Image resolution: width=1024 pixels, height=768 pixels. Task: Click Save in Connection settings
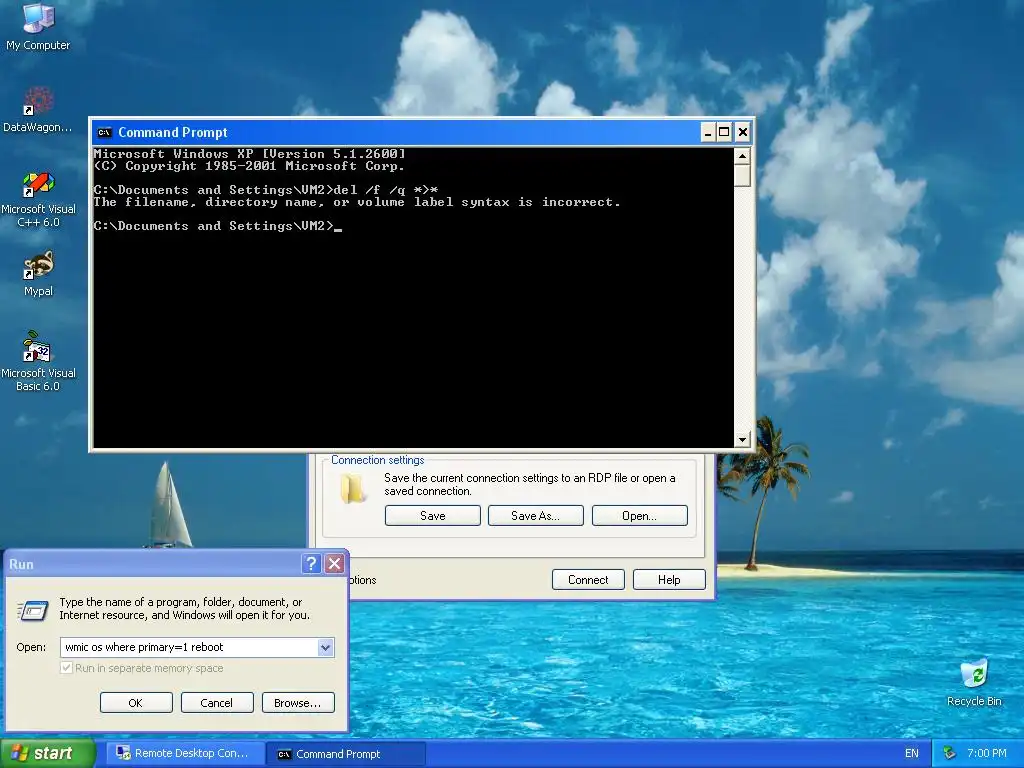432,515
